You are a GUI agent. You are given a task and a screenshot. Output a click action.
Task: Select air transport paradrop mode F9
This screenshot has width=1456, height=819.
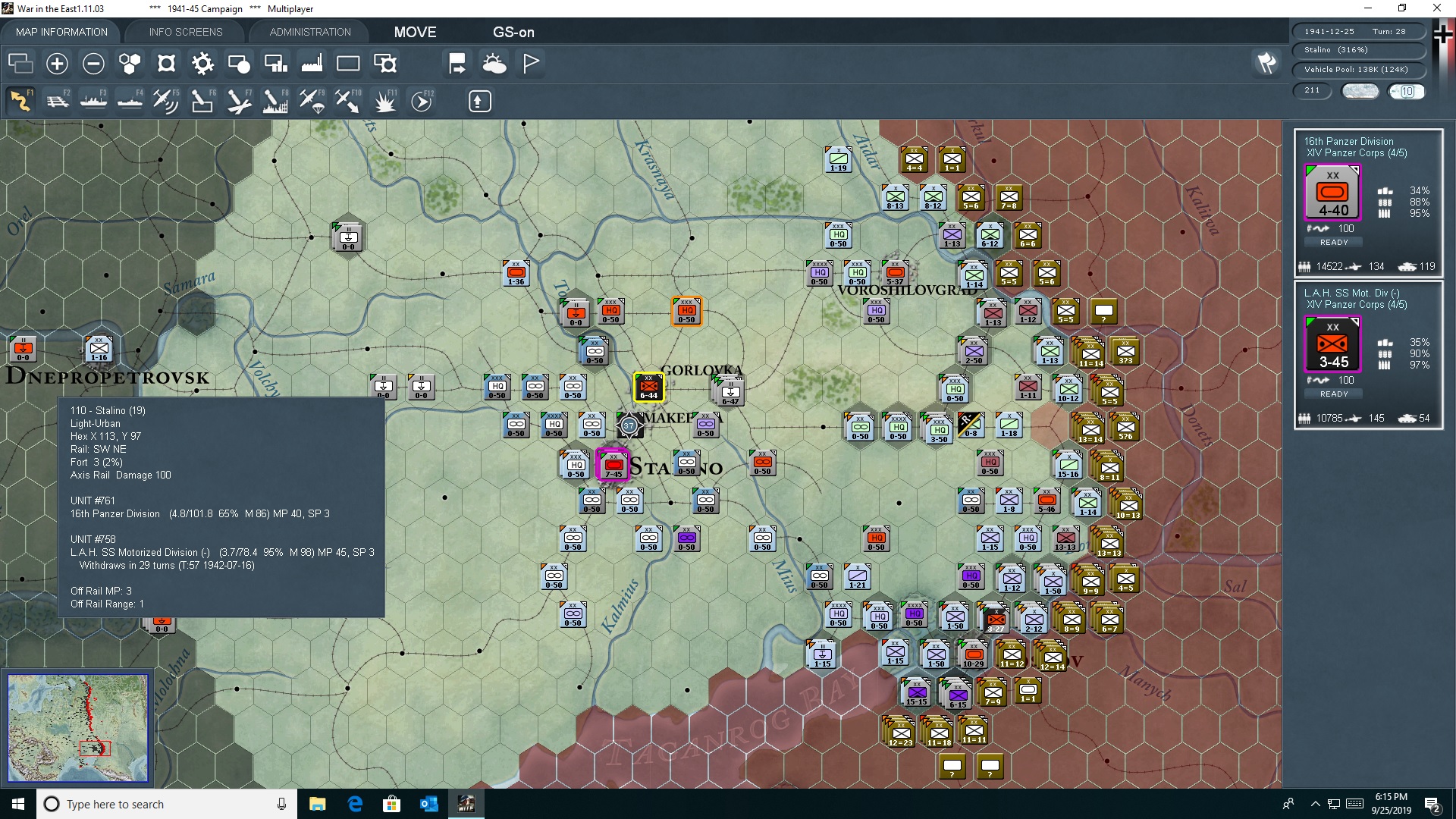(x=312, y=101)
